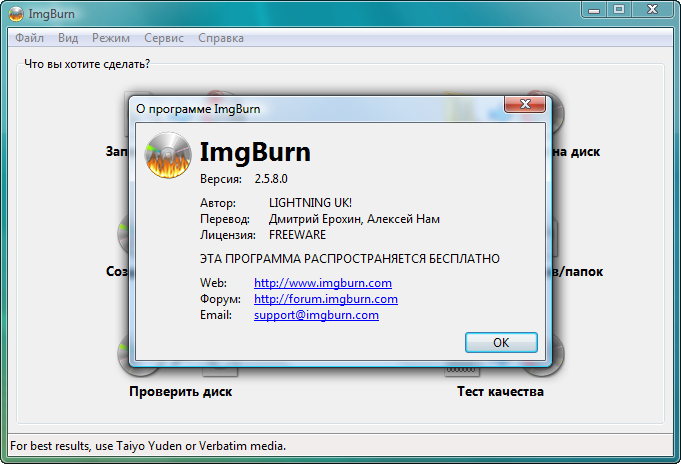681x464 pixels.
Task: Click the Email: label
Action: click(216, 315)
